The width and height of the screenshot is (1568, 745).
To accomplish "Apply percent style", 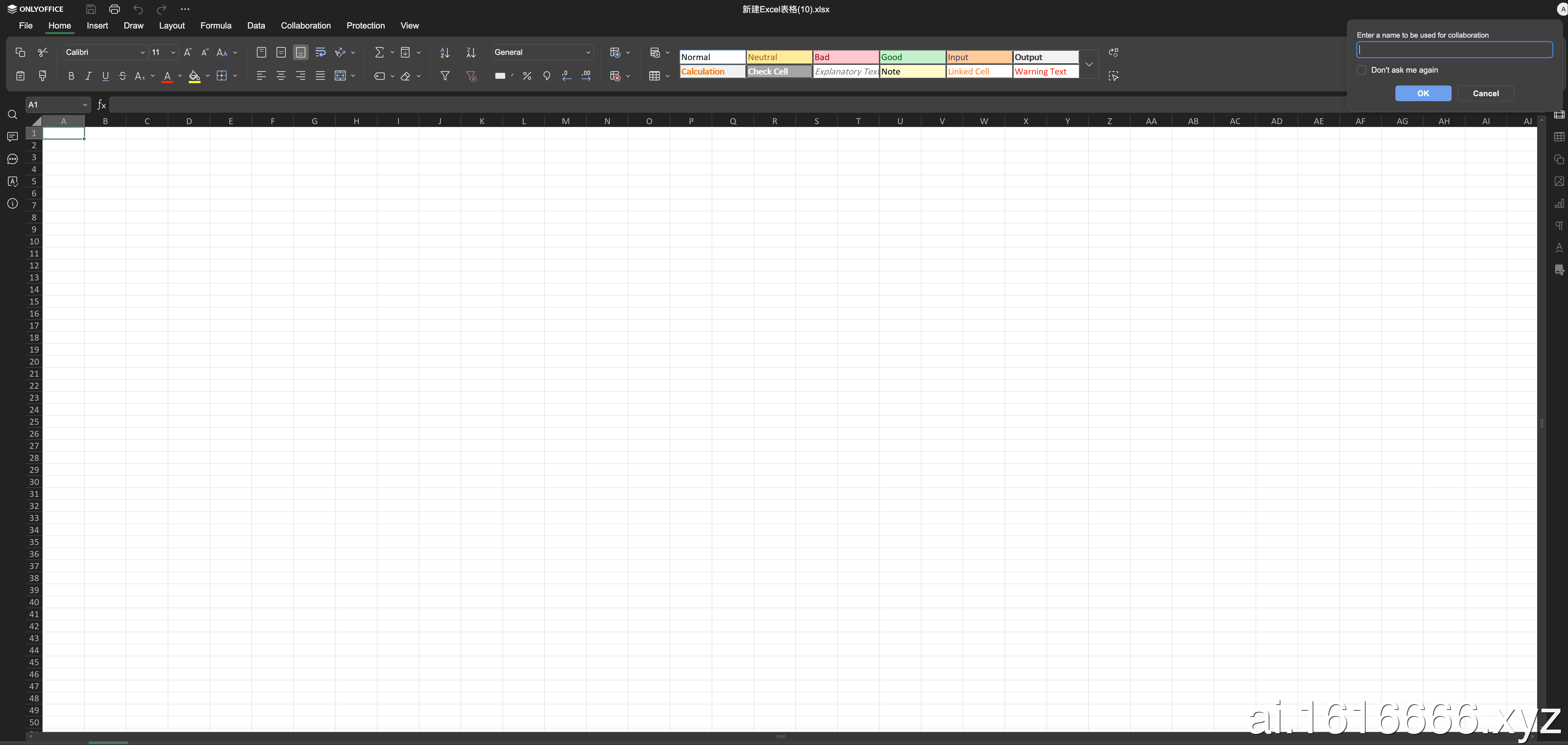I will pyautogui.click(x=527, y=76).
